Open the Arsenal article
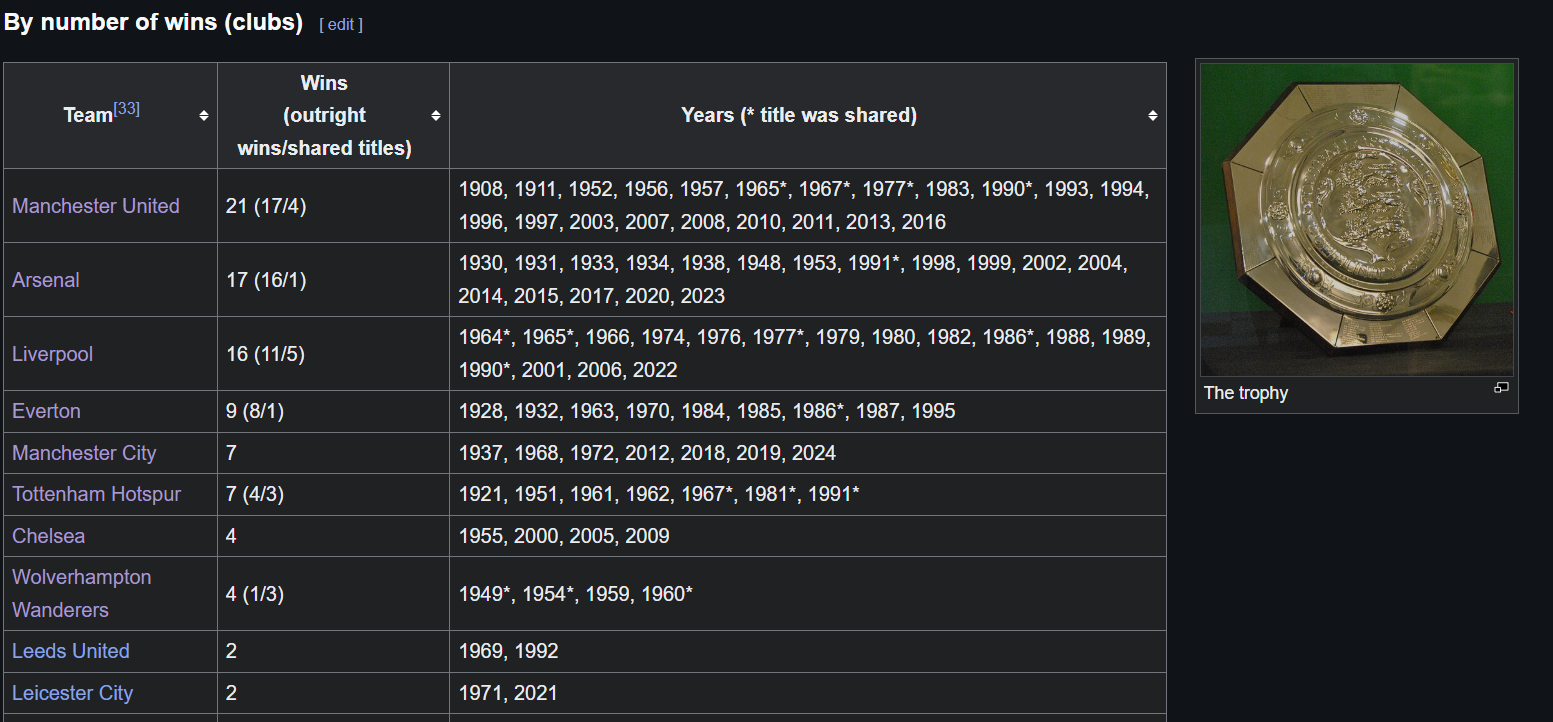This screenshot has height=722, width=1553. 46,280
